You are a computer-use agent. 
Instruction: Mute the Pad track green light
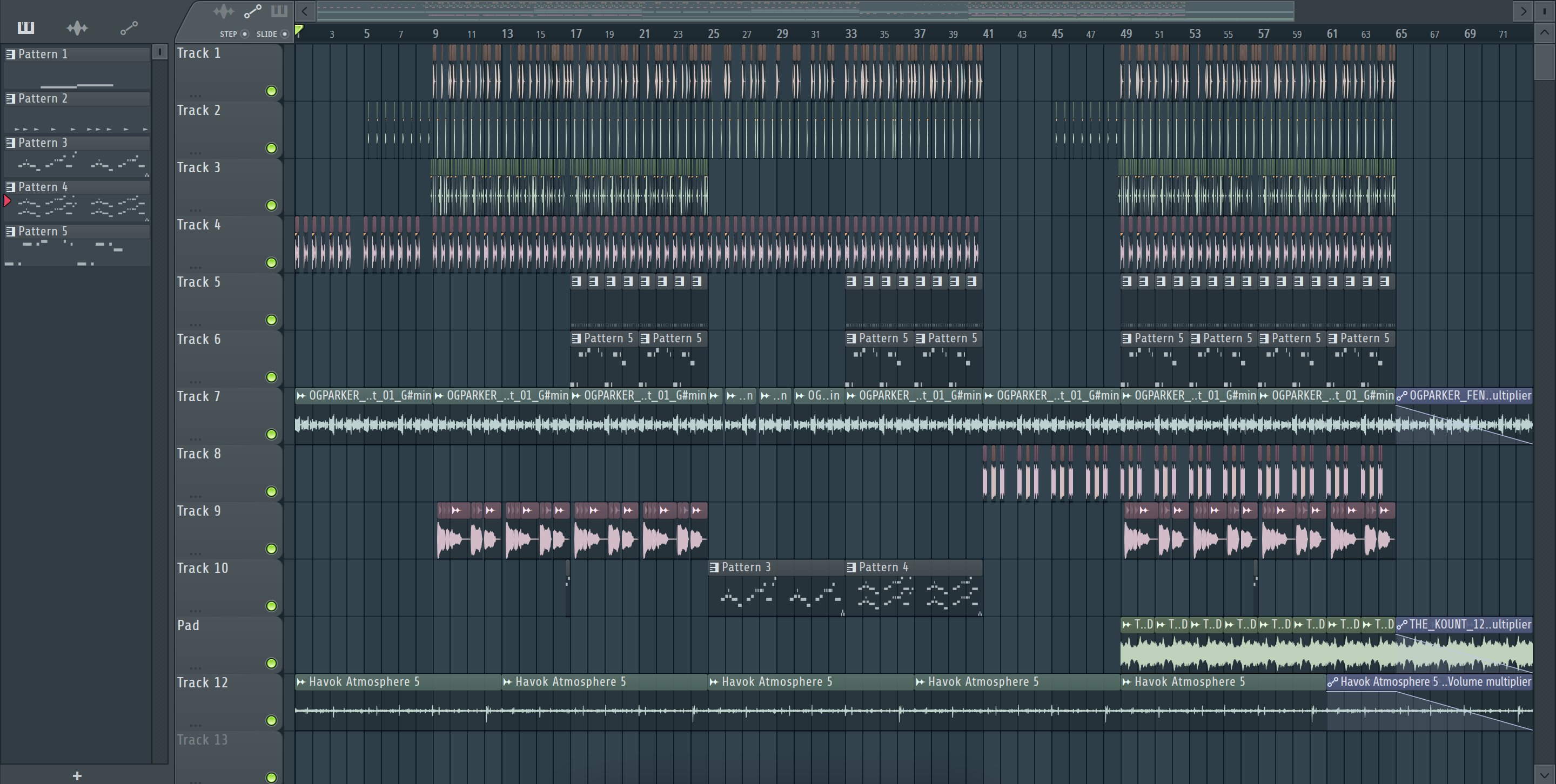pos(271,663)
